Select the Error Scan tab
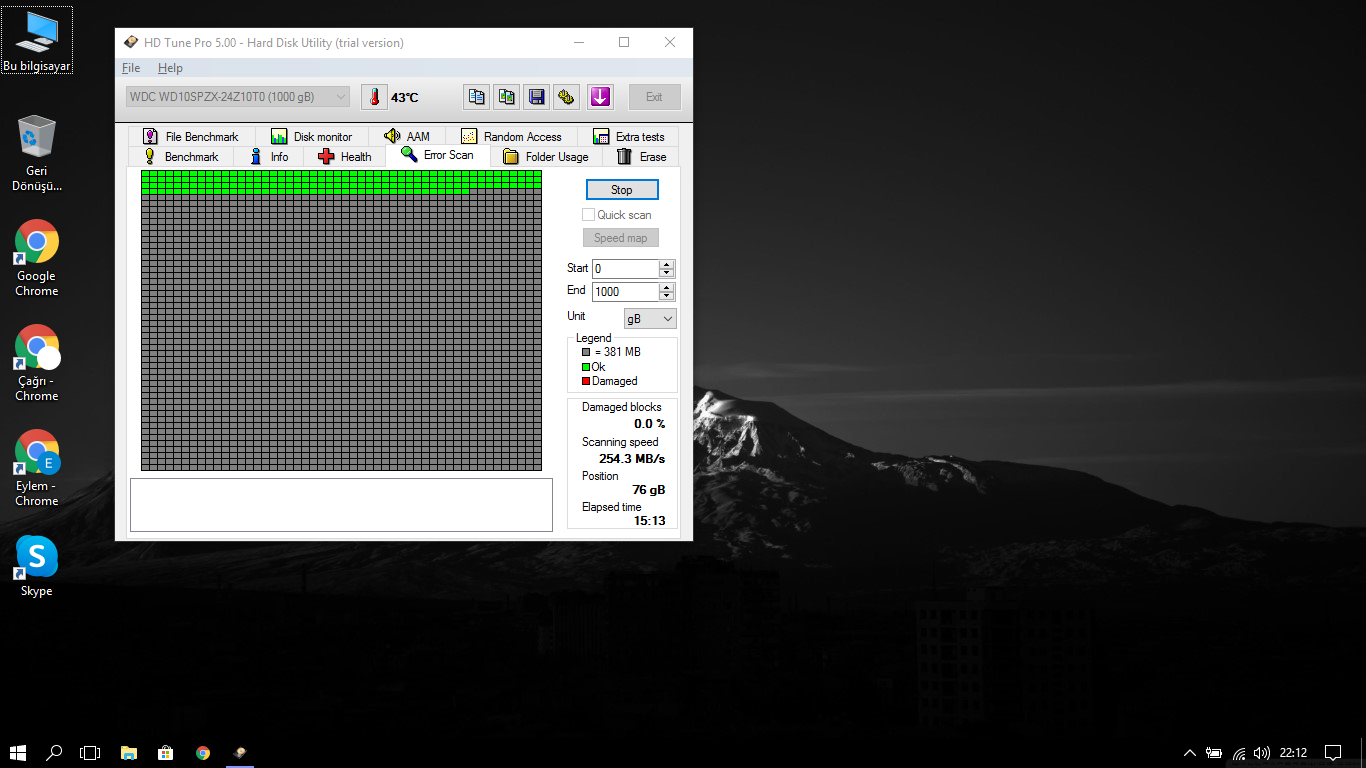The height and width of the screenshot is (768, 1366). pyautogui.click(x=437, y=154)
